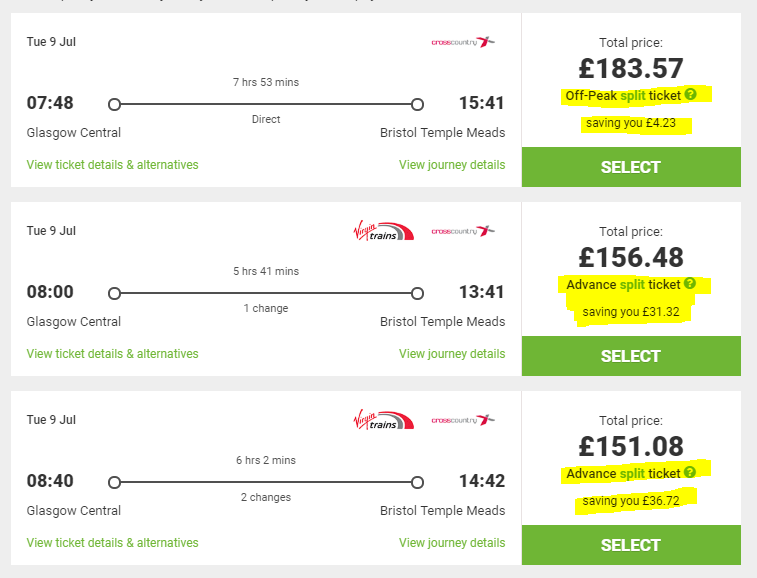View ticket details & alternatives for 08:40 train
The height and width of the screenshot is (578, 757).
[112, 542]
